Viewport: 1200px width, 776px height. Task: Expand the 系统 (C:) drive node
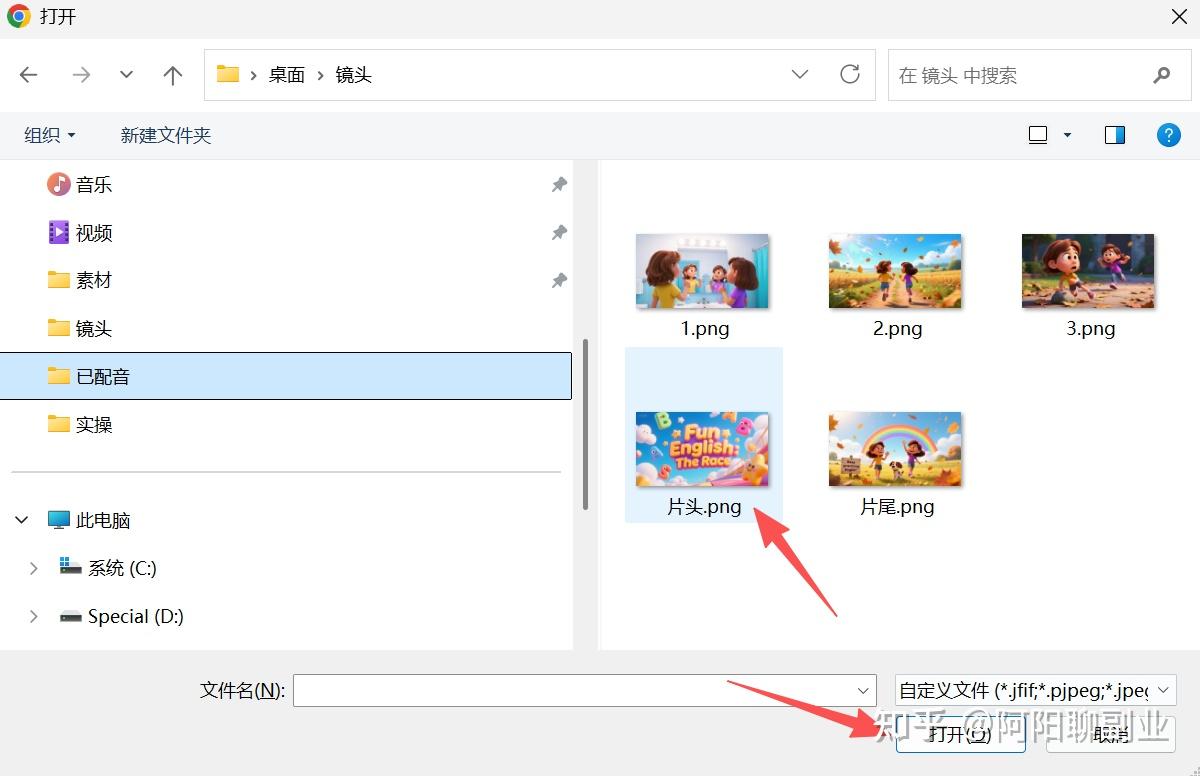coord(34,568)
